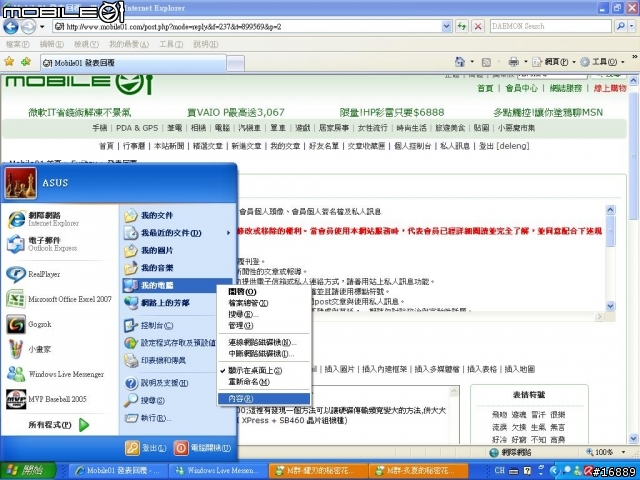Switch to Mobile01 發表回覆 tab
Screen dimensions: 640x480
click(133, 63)
